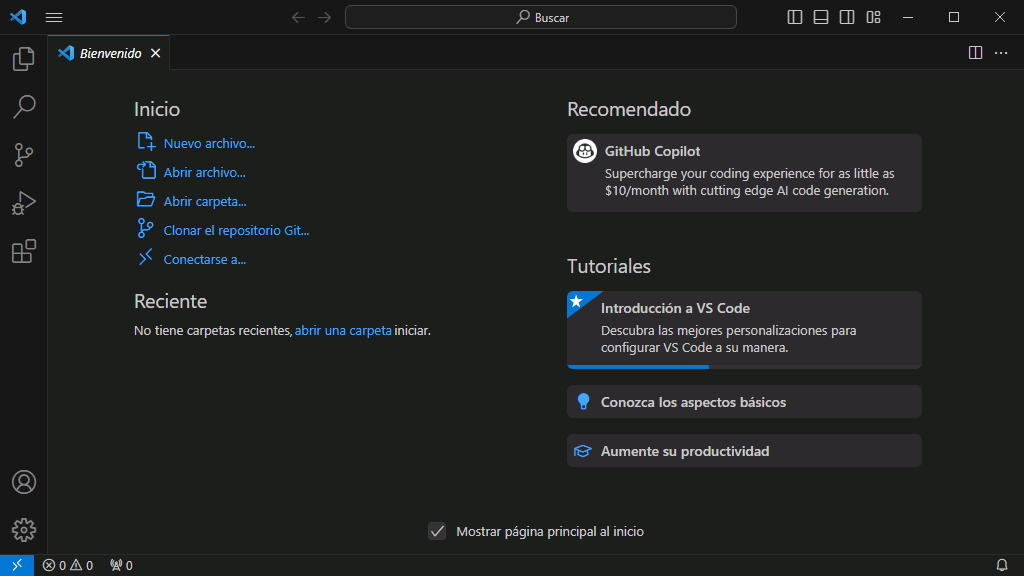Click the star badge on Introducción card
1024x576 pixels.
[x=577, y=301]
